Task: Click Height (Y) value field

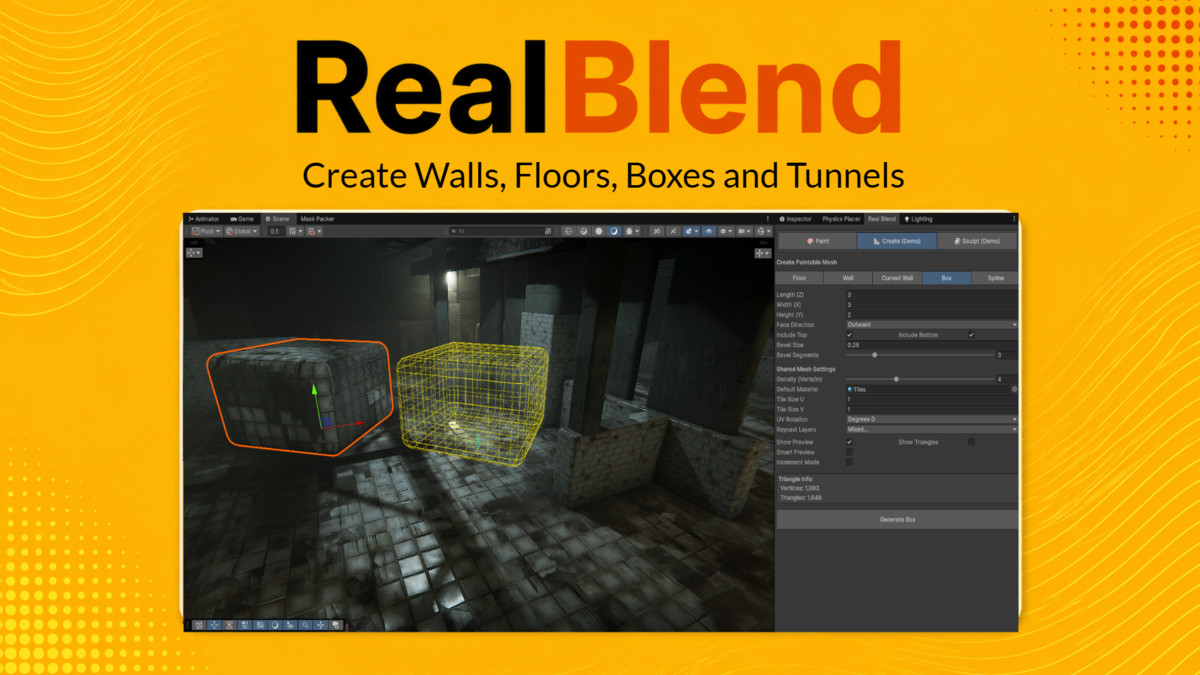Action: click(932, 315)
